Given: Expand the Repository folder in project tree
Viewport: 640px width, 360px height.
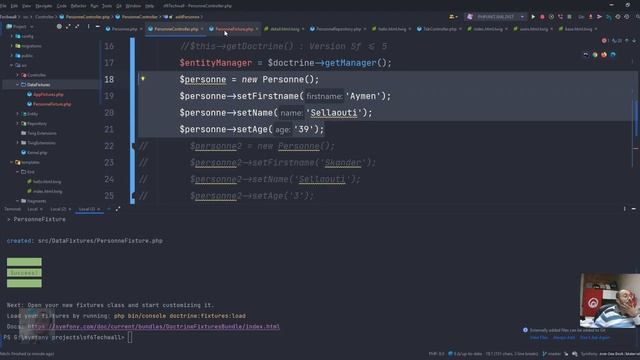Looking at the screenshot, I should [x=18, y=123].
